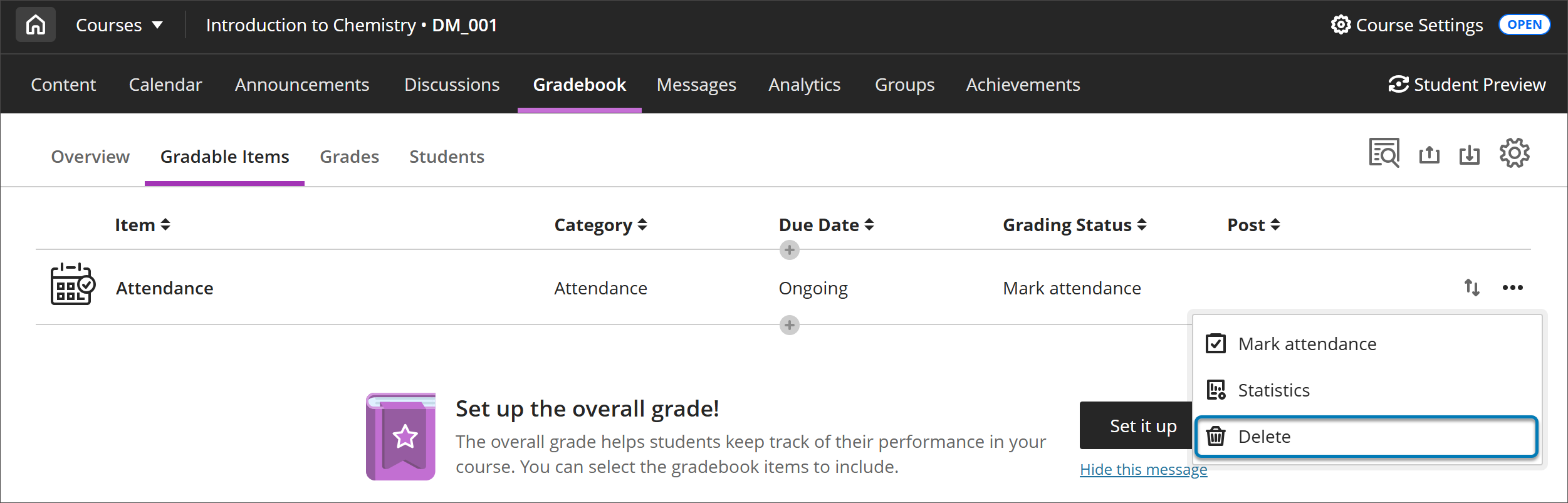Click the three-dot menu for Attendance

[1512, 288]
